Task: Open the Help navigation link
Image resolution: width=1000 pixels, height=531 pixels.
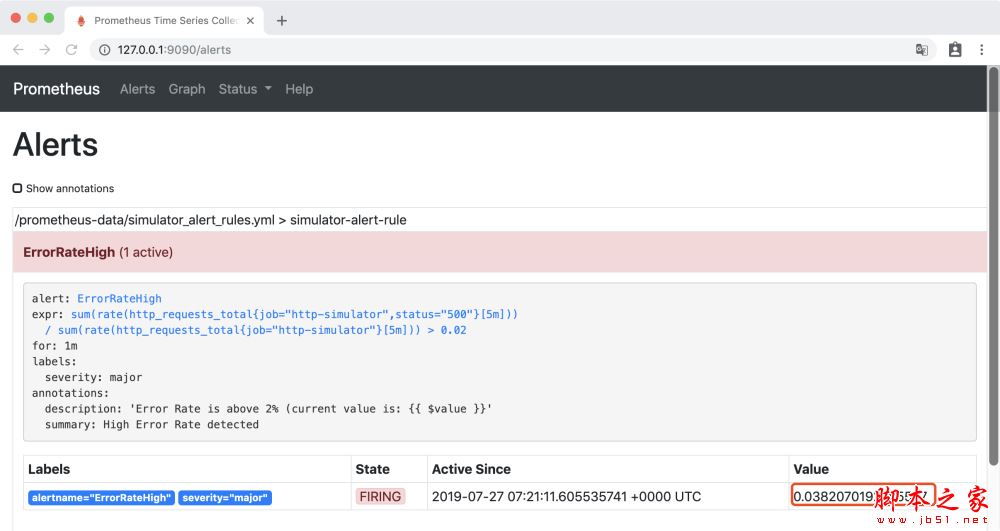Action: (x=299, y=89)
